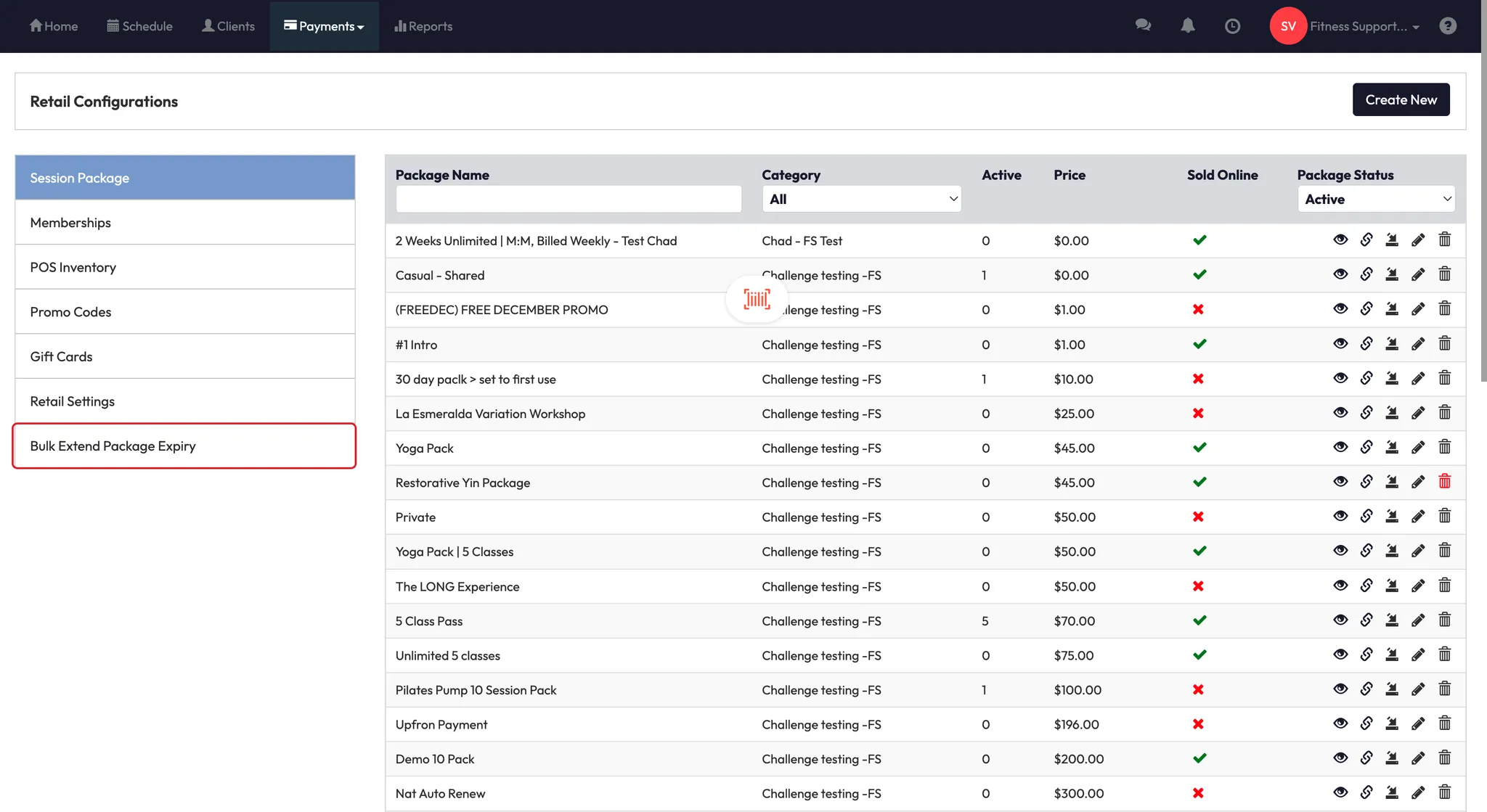Click the import/download icon for #1 Intro row
This screenshot has height=812, width=1487.
(1391, 344)
